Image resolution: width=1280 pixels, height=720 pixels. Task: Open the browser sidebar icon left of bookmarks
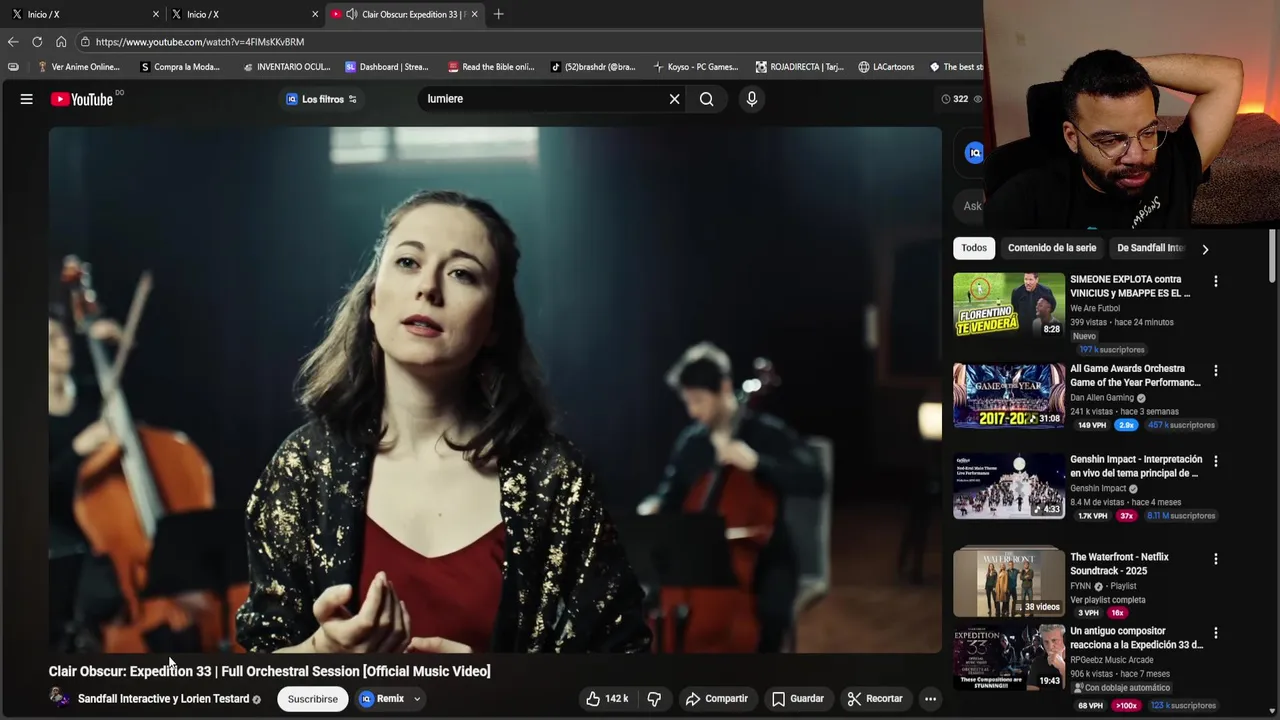13,67
